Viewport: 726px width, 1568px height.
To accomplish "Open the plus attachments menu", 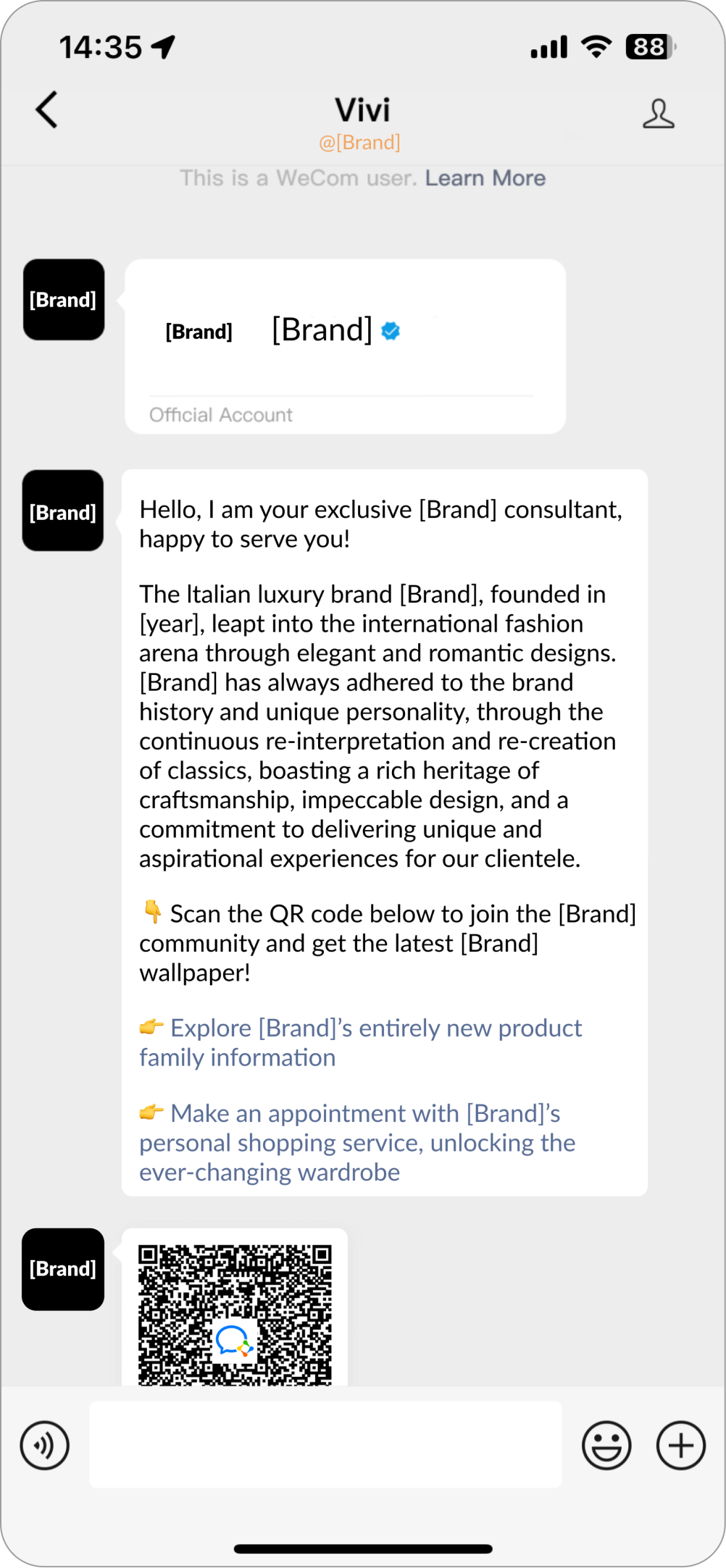I will 680,1446.
